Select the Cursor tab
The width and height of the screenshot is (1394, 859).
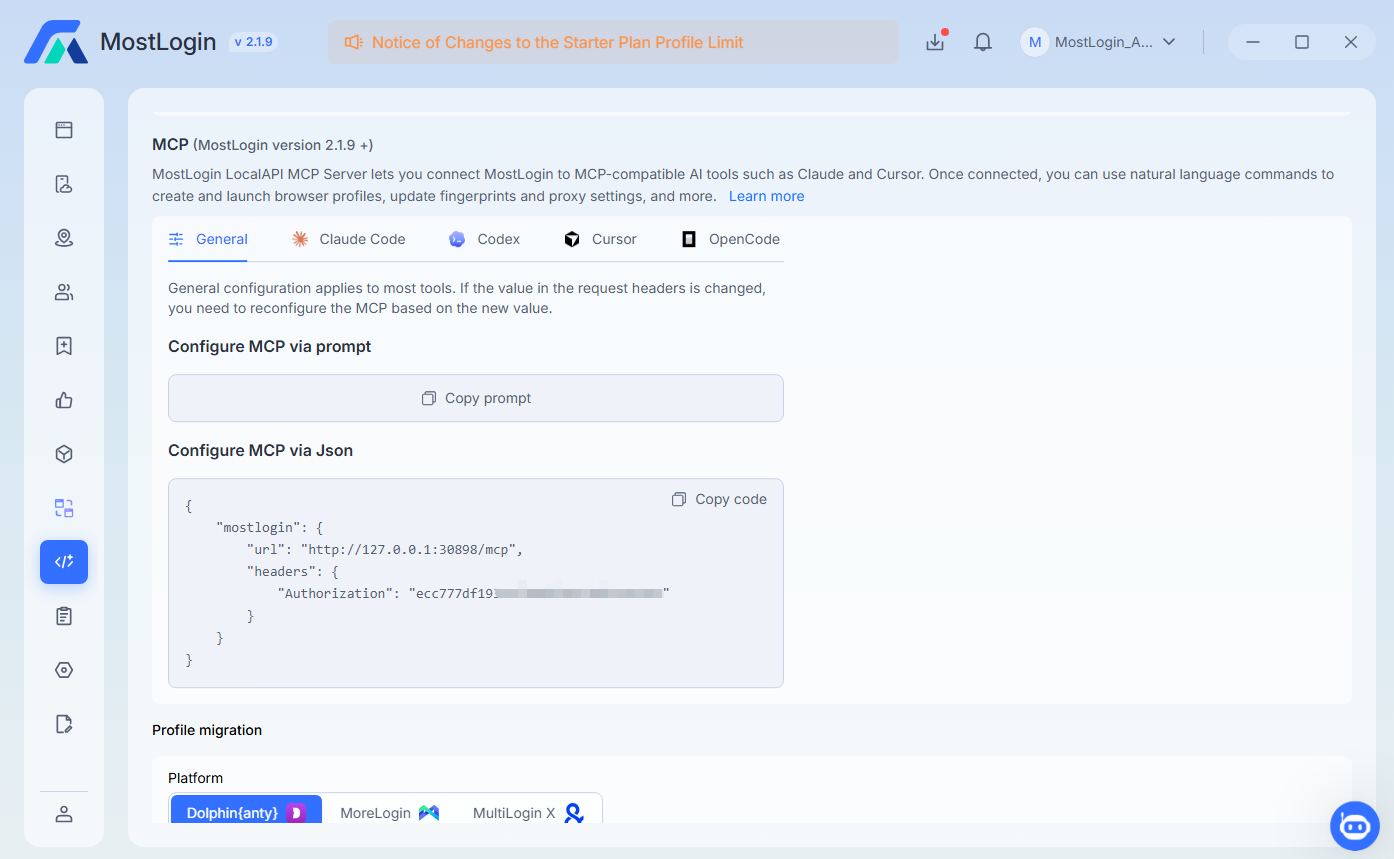(x=600, y=239)
